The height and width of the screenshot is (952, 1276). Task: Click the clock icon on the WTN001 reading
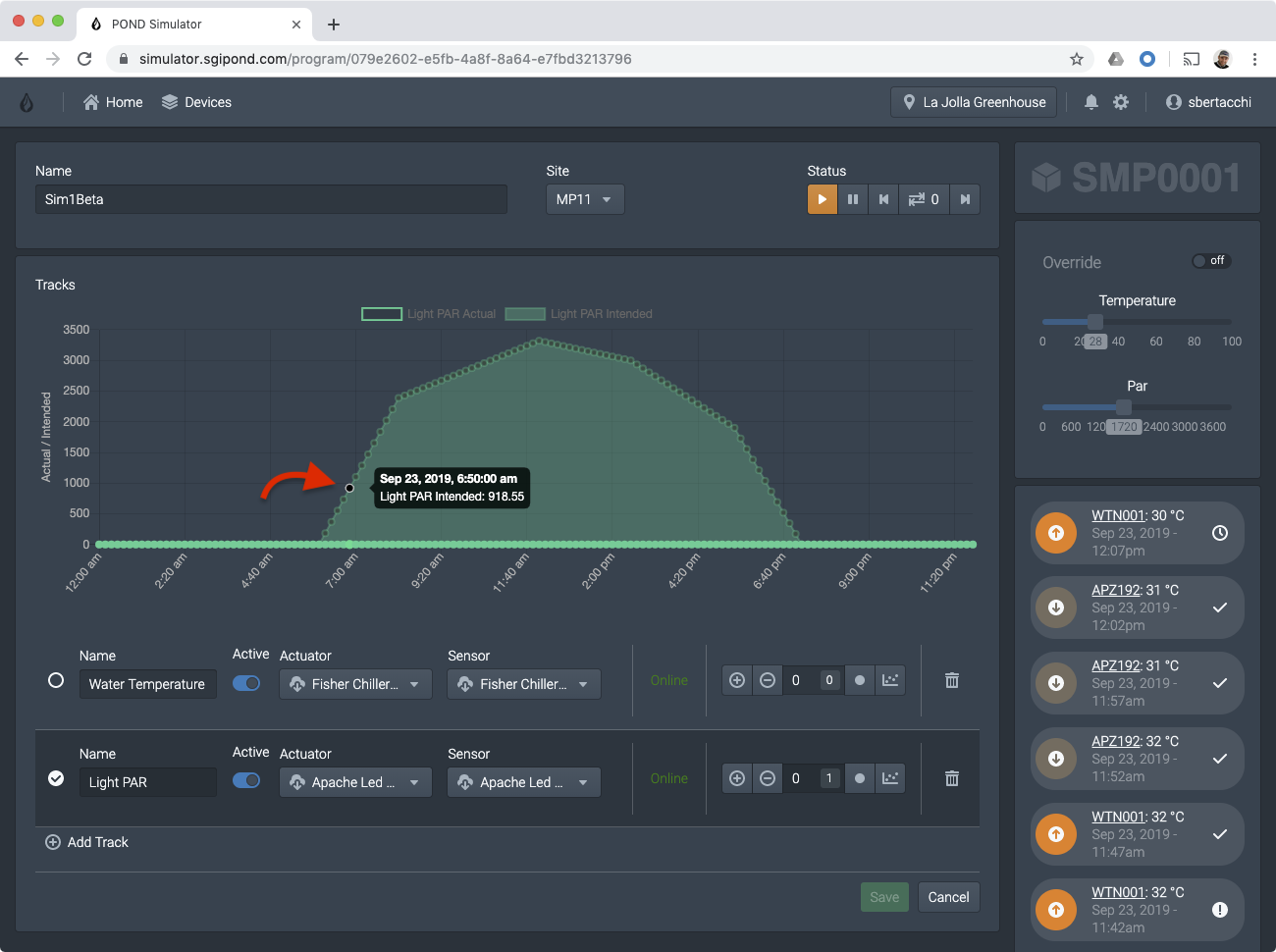pos(1219,532)
